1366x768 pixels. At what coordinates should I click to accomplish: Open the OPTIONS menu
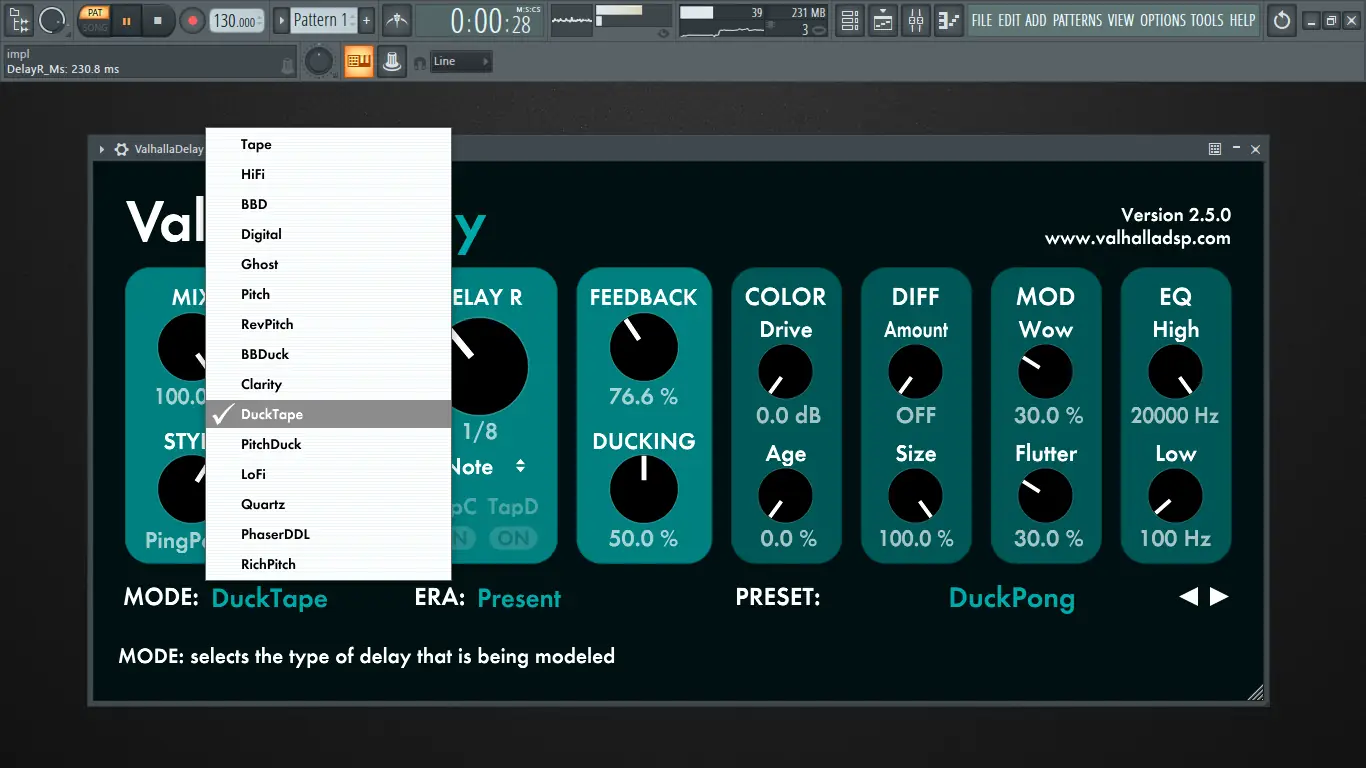1163,20
